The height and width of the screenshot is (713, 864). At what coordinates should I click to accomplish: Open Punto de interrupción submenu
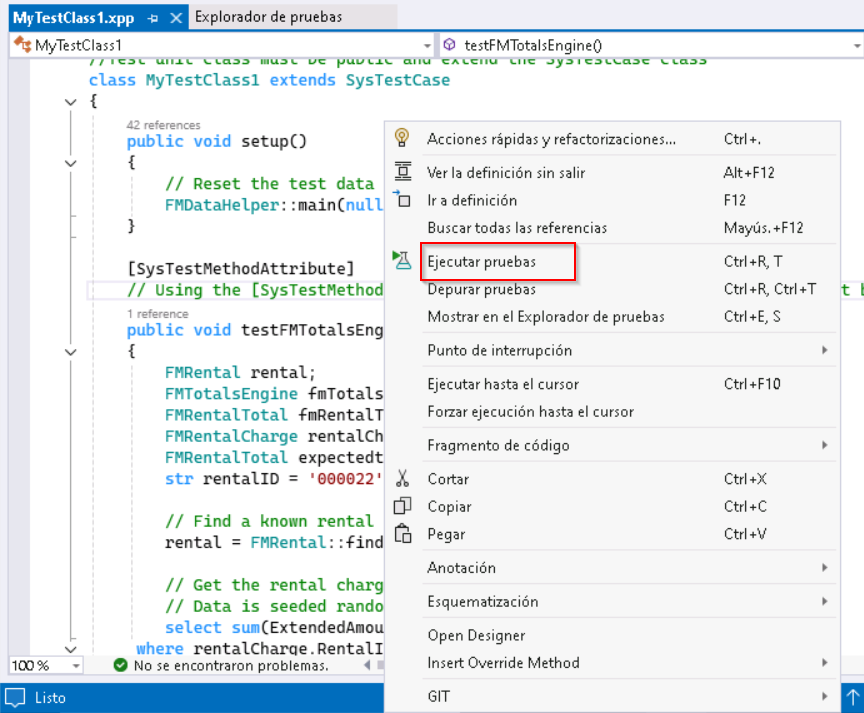pos(612,350)
